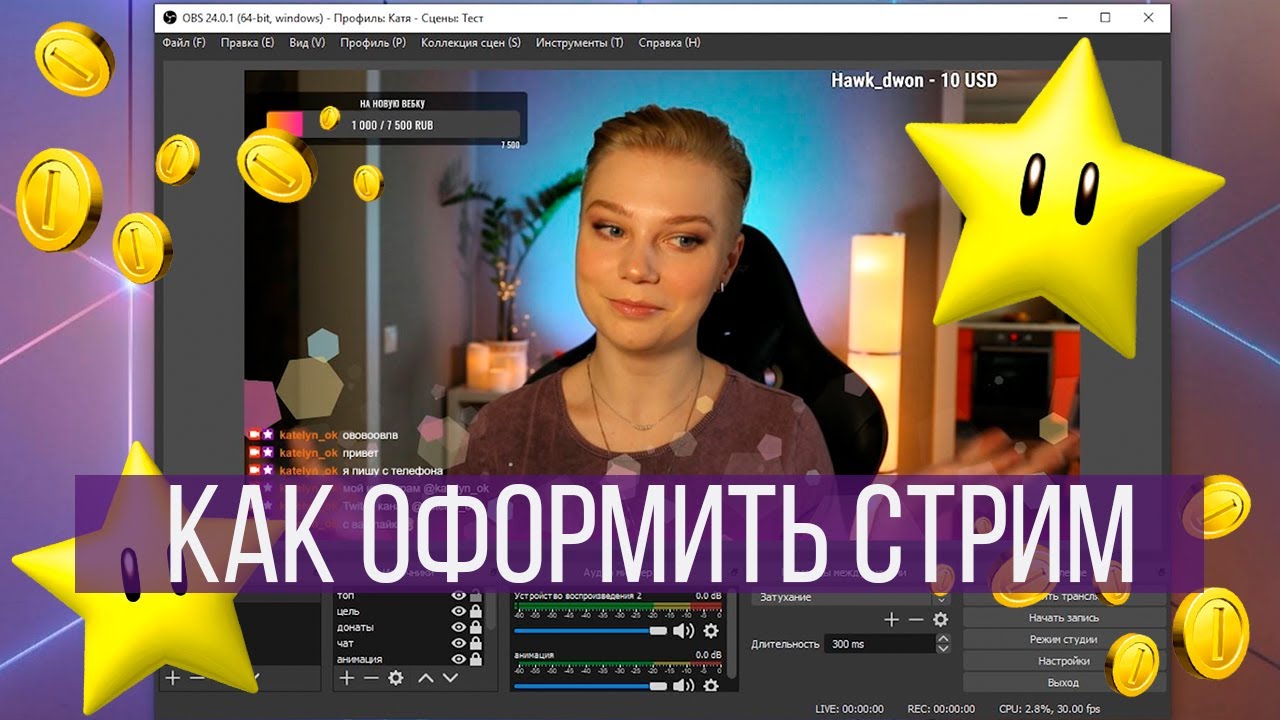
Task: Unlock the цель source lock icon
Action: point(476,611)
